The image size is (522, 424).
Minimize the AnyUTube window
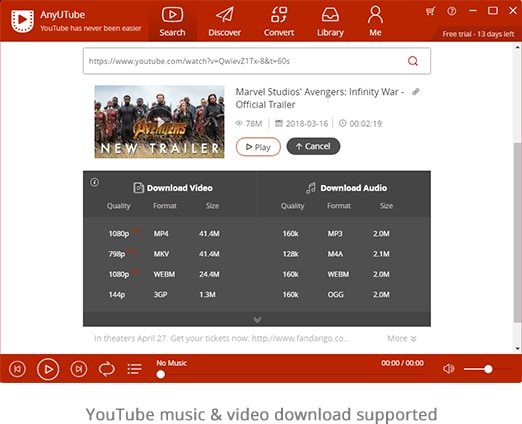tap(472, 11)
